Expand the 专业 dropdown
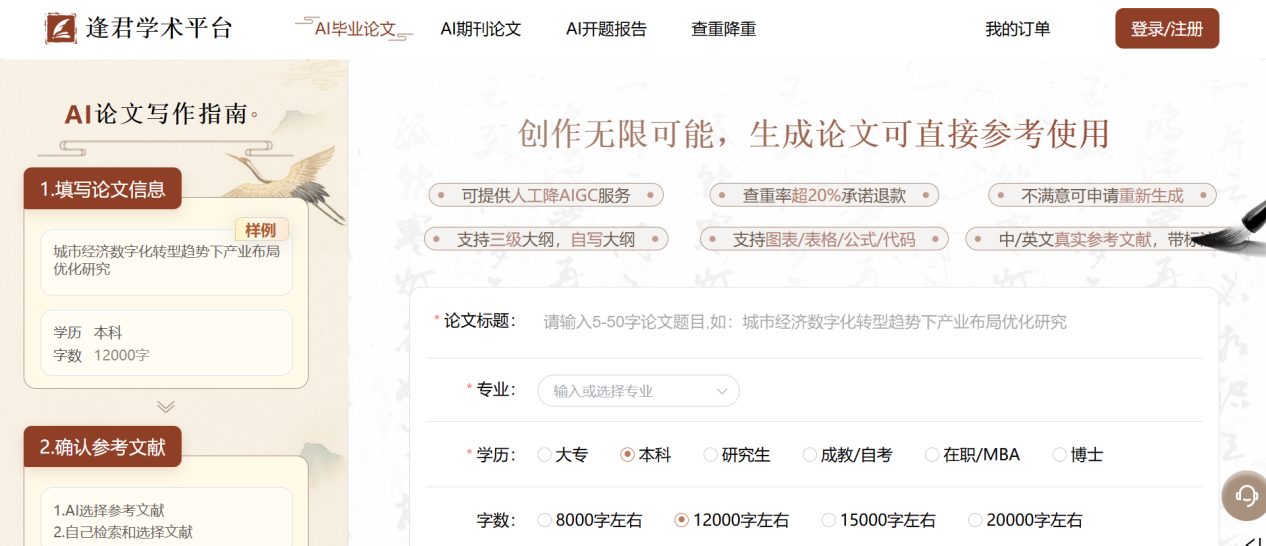This screenshot has height=546, width=1266. pyautogui.click(x=639, y=391)
